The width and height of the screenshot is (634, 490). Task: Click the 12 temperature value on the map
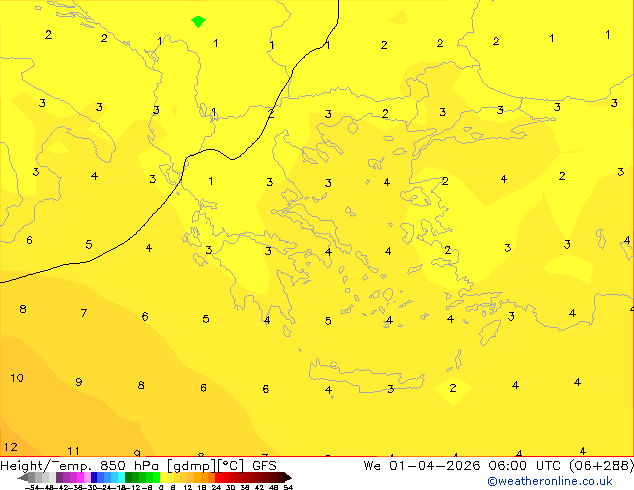pyautogui.click(x=11, y=447)
